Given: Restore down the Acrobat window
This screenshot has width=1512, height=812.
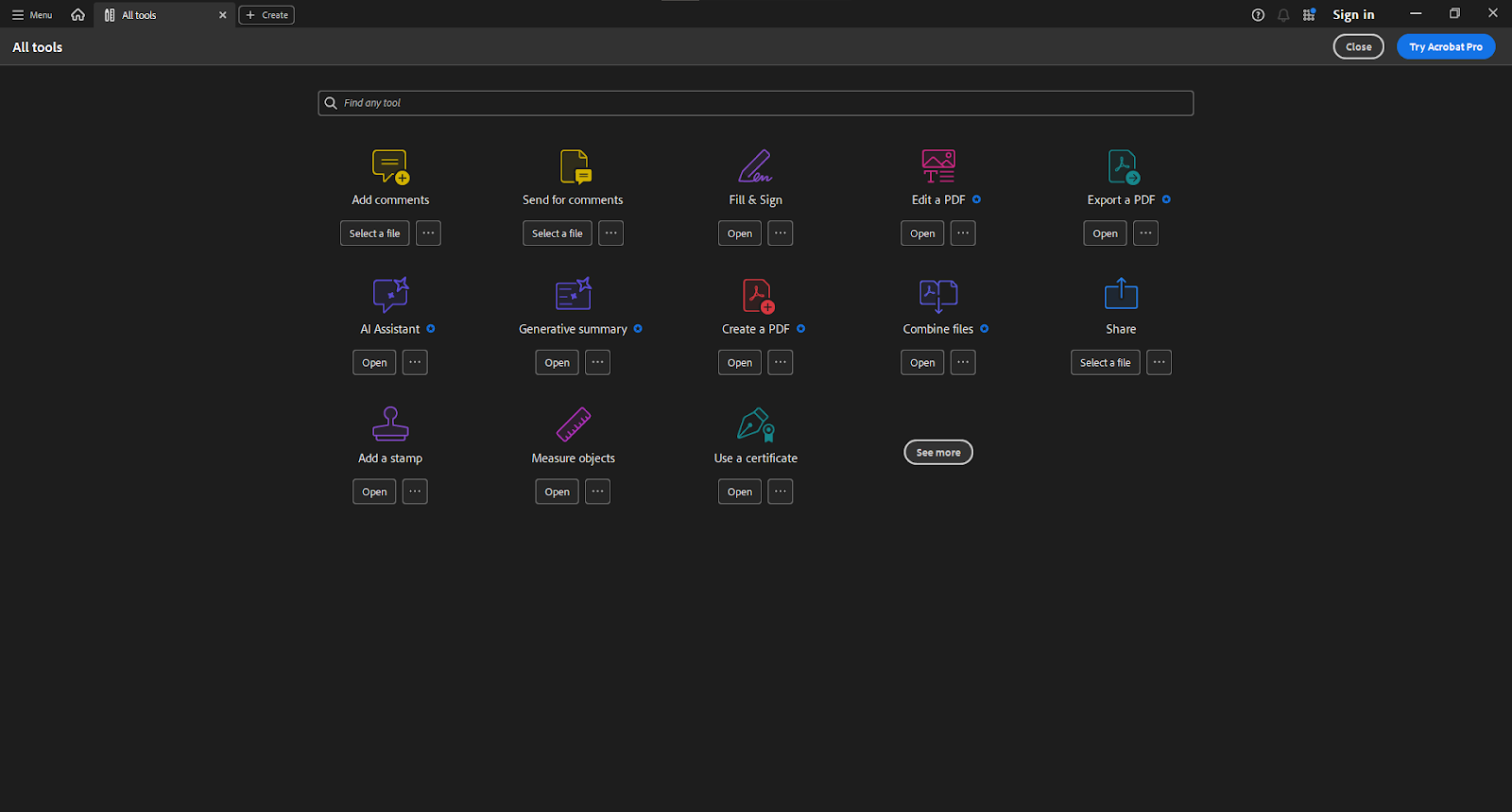Looking at the screenshot, I should click(1454, 13).
